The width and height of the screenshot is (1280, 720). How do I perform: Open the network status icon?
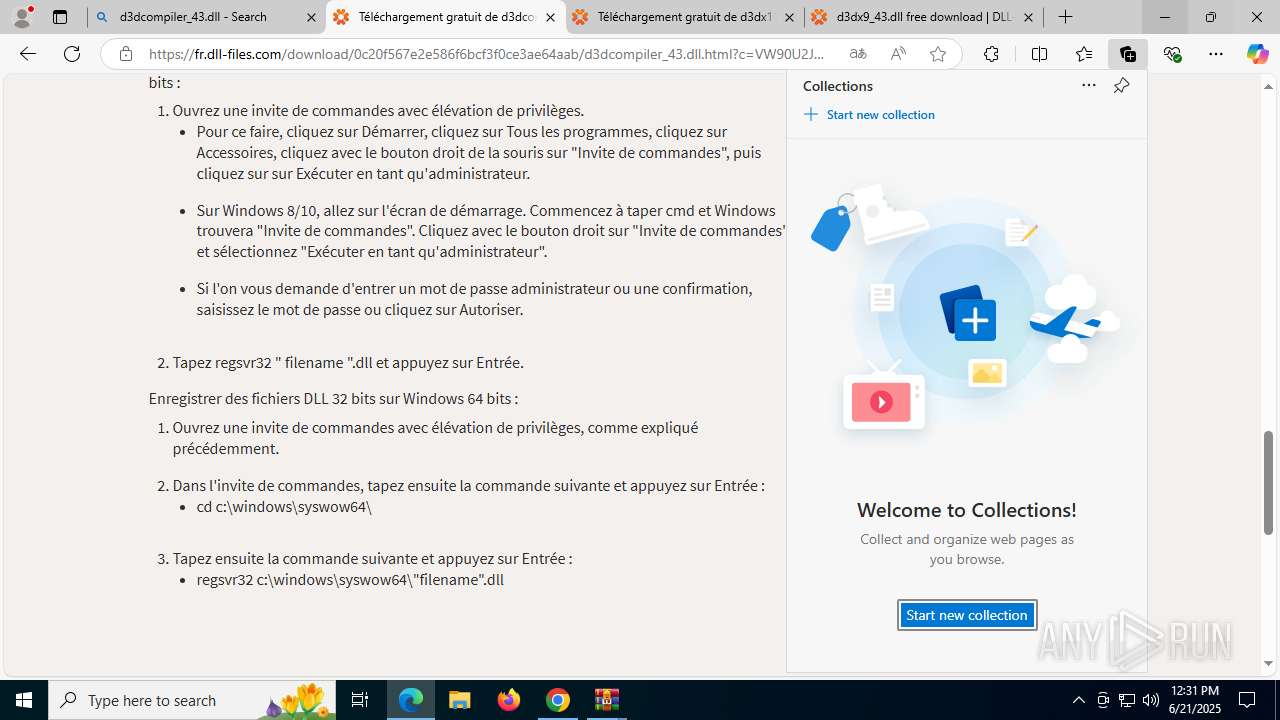[1126, 700]
